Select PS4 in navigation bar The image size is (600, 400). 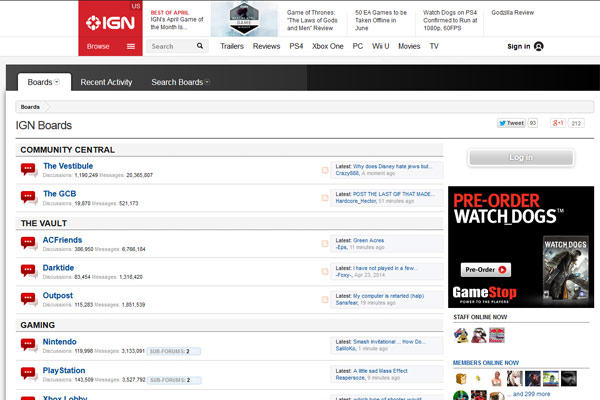click(296, 46)
